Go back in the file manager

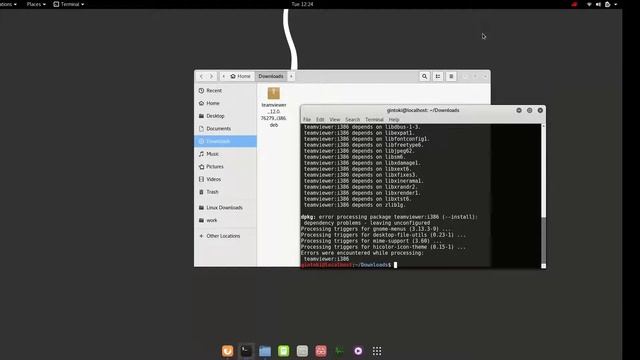201,76
